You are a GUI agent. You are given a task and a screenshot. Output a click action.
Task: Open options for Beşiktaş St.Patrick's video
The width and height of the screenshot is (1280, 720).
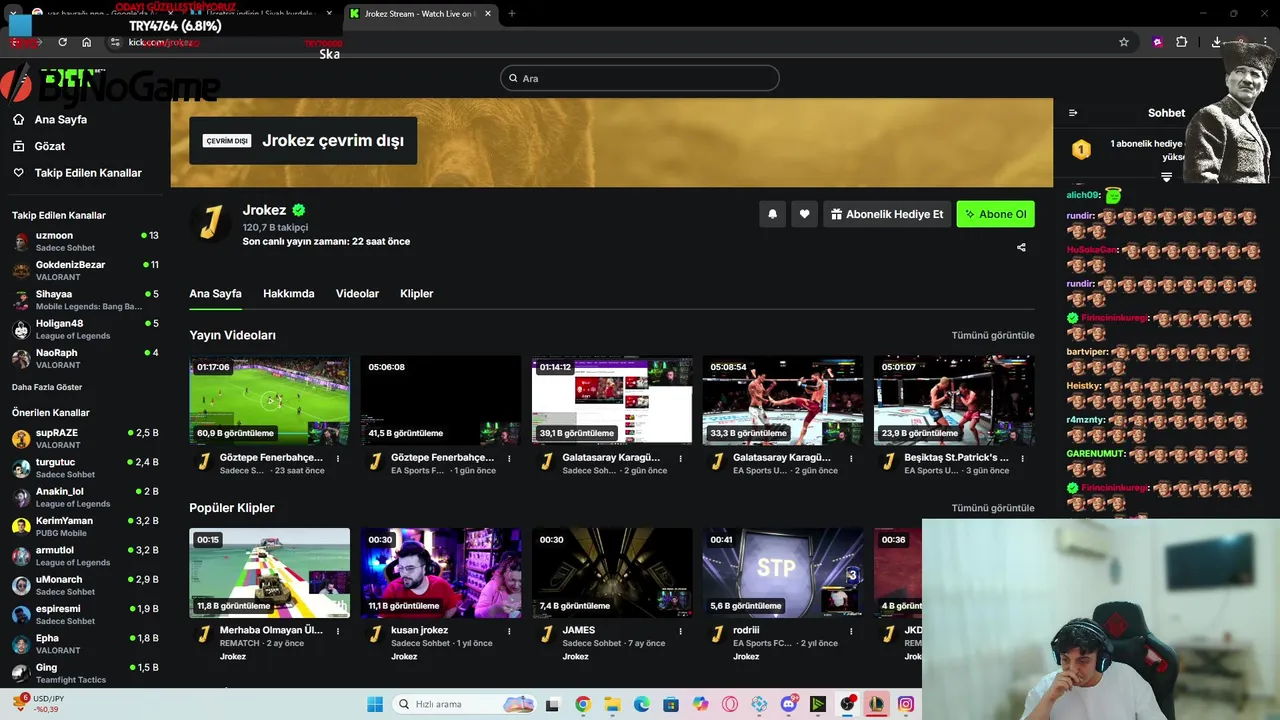pyautogui.click(x=1022, y=458)
